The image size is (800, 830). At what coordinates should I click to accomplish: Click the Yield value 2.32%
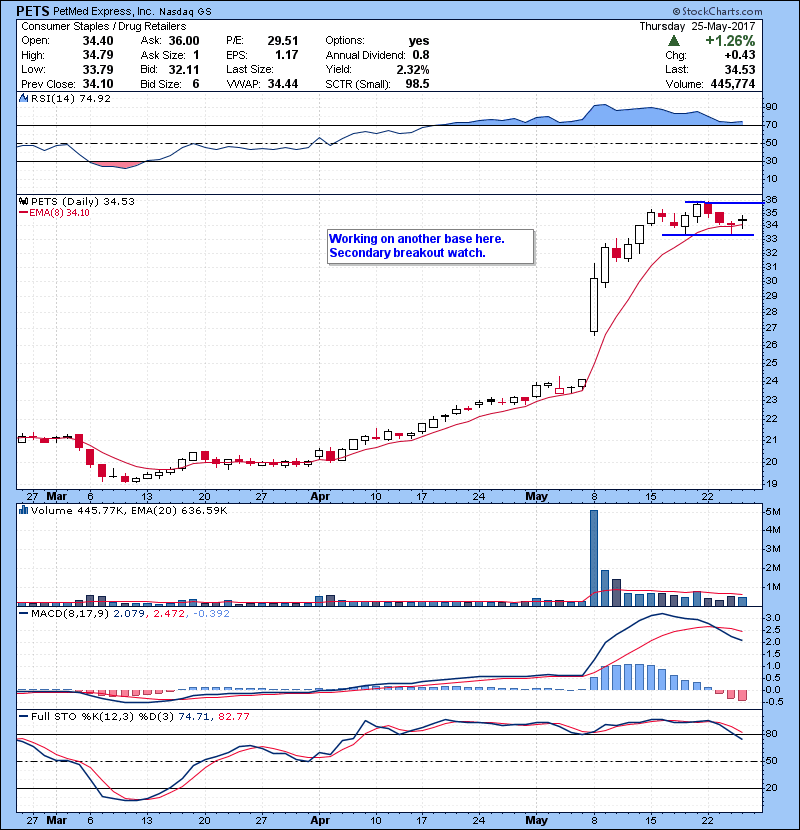tap(413, 69)
